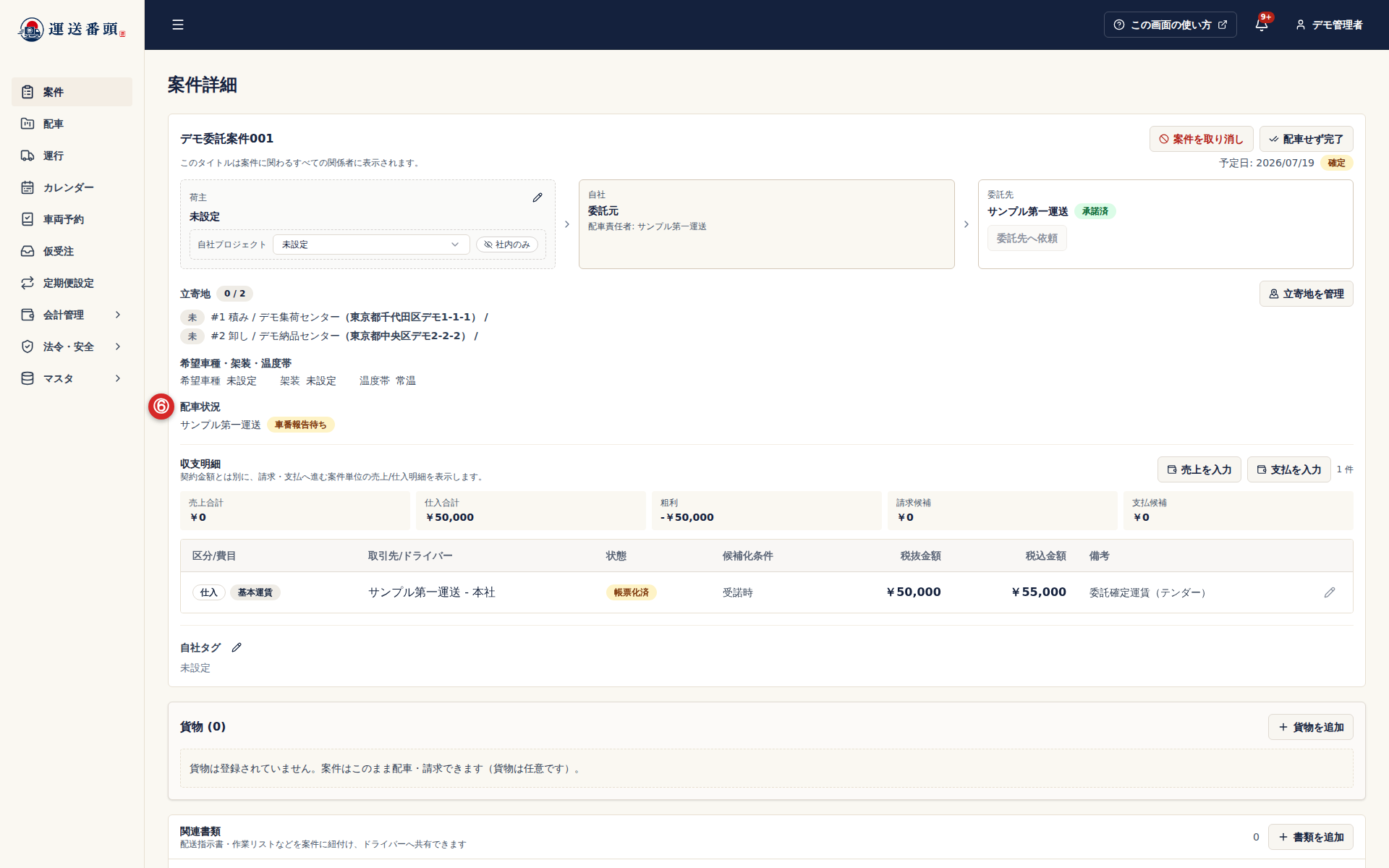The height and width of the screenshot is (868, 1389).
Task: Go to 配車 in sidebar
Action: (x=72, y=124)
